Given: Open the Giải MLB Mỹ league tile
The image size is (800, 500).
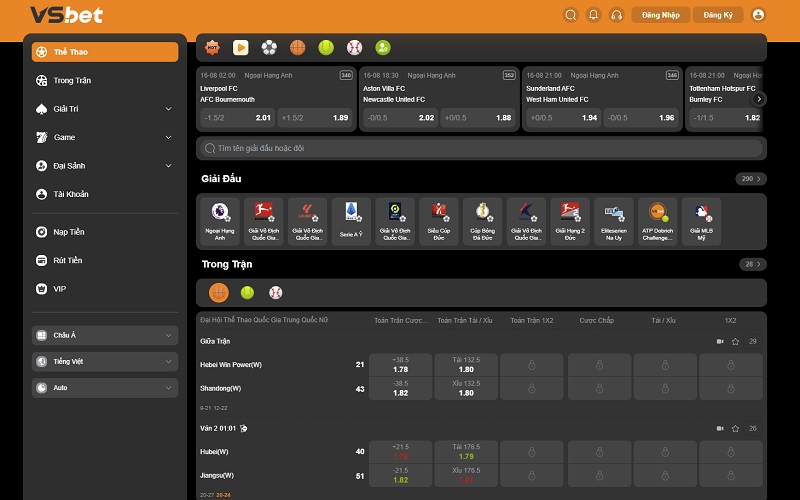Looking at the screenshot, I should (701, 221).
